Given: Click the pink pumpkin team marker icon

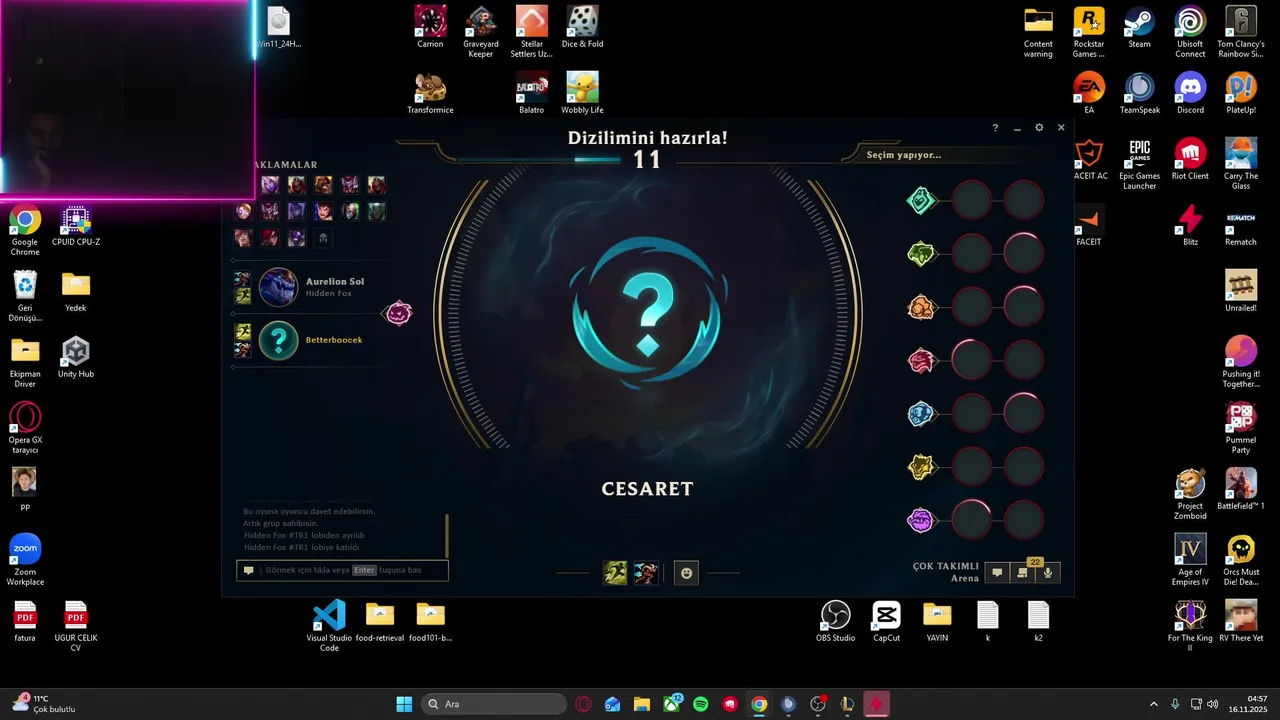Looking at the screenshot, I should 398,313.
